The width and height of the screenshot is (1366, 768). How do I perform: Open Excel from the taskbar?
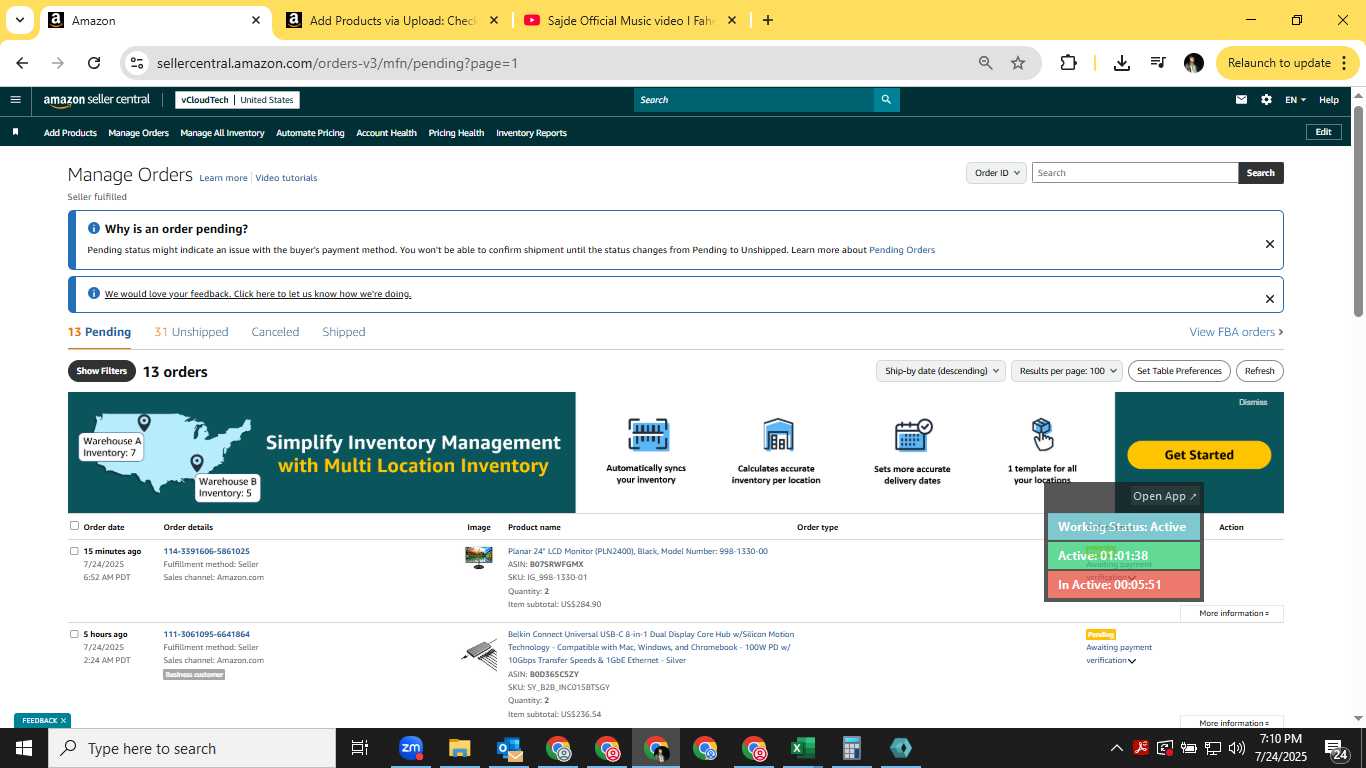pyautogui.click(x=802, y=748)
